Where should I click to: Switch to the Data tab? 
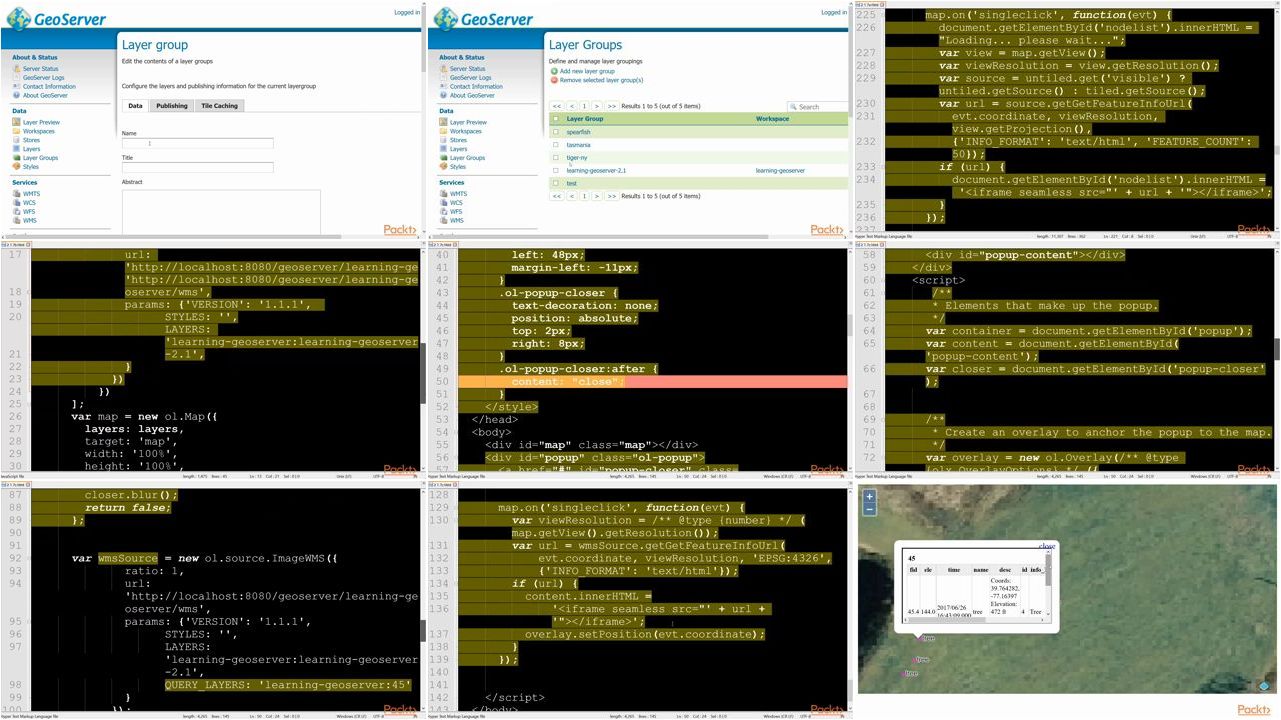[x=136, y=105]
